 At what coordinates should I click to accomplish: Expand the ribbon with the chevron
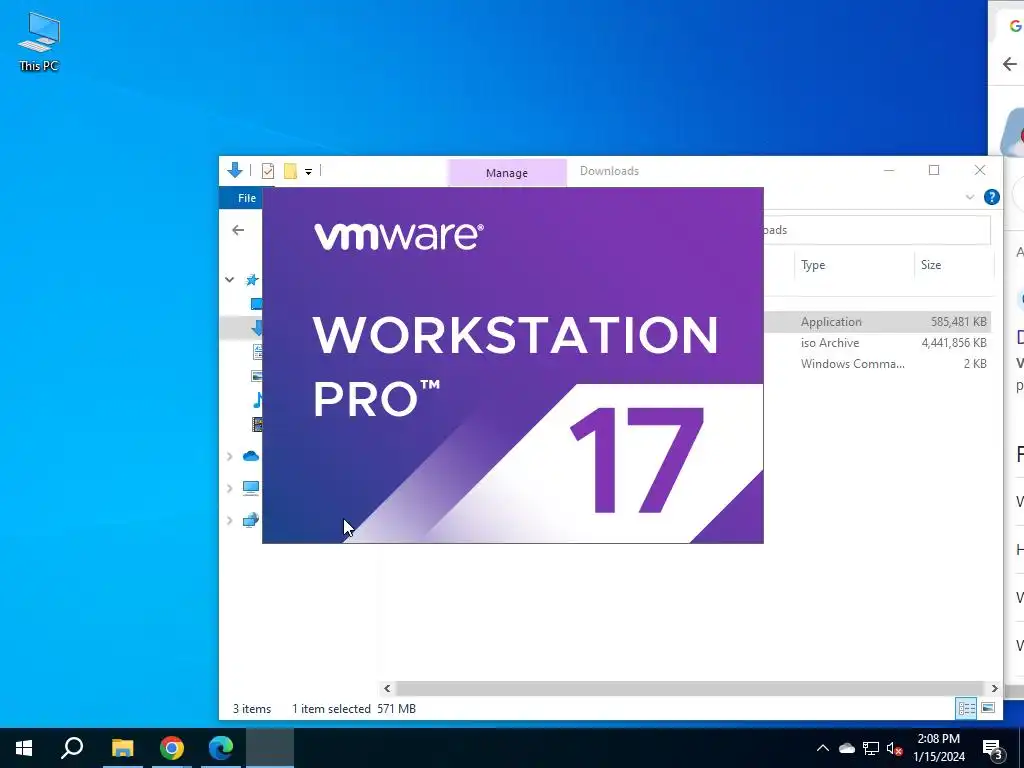pyautogui.click(x=970, y=197)
